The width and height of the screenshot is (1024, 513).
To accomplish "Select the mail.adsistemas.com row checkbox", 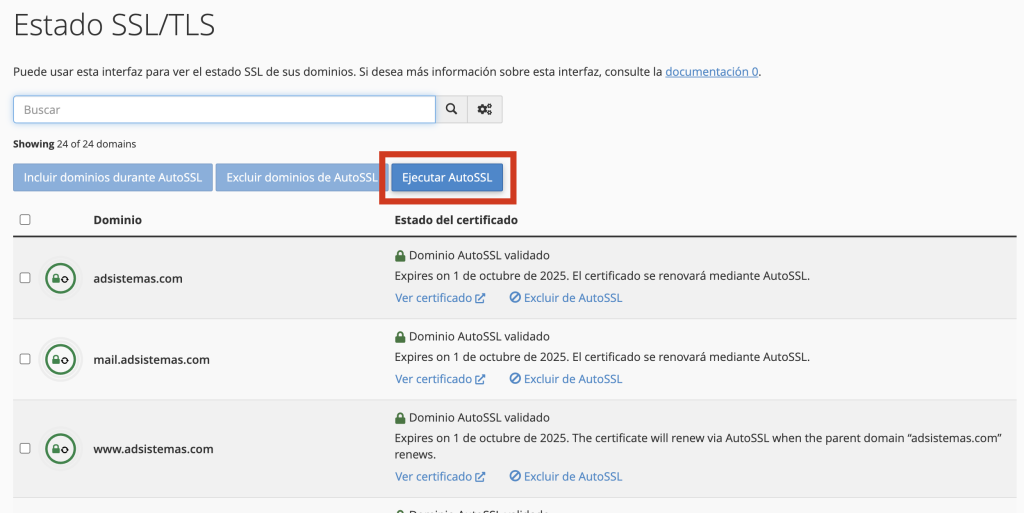I will (25, 359).
